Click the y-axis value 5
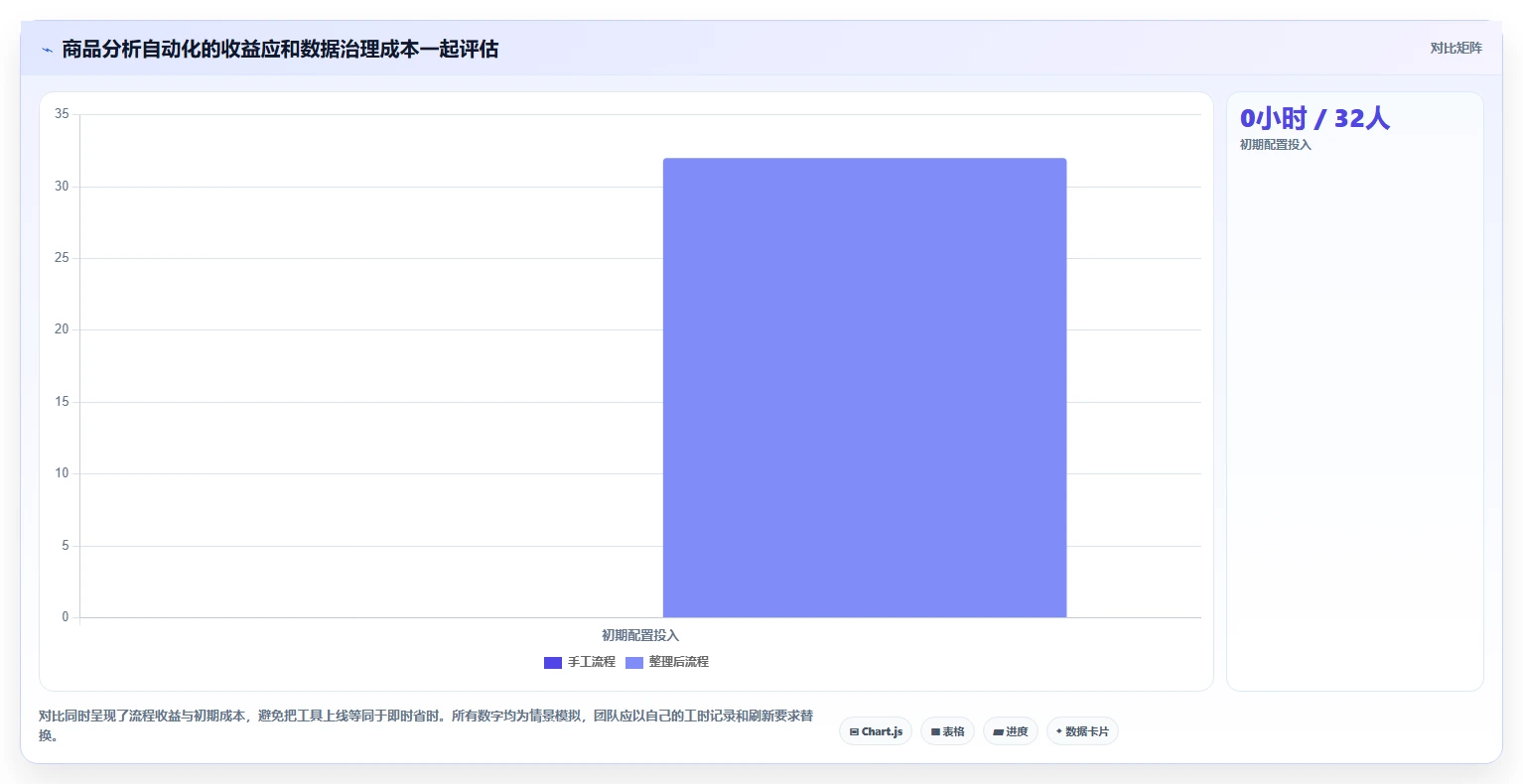Viewport: 1523px width, 784px height. click(x=66, y=546)
